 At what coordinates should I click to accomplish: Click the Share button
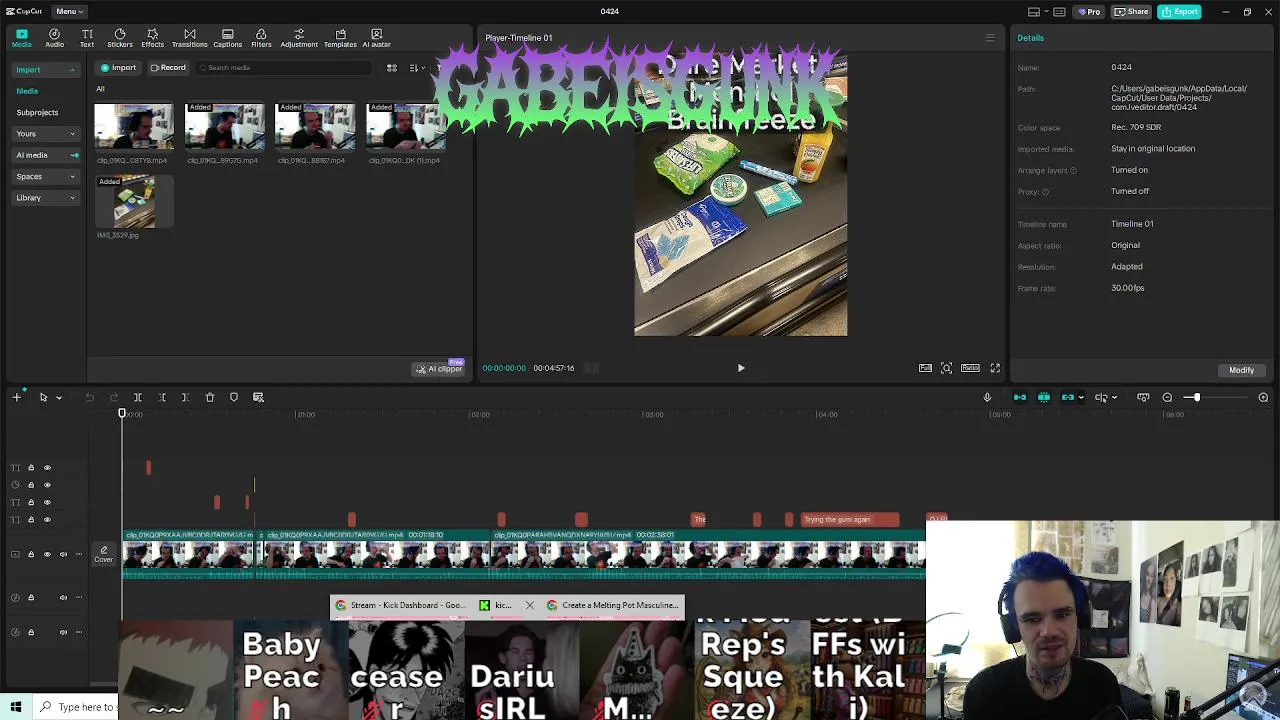1132,11
